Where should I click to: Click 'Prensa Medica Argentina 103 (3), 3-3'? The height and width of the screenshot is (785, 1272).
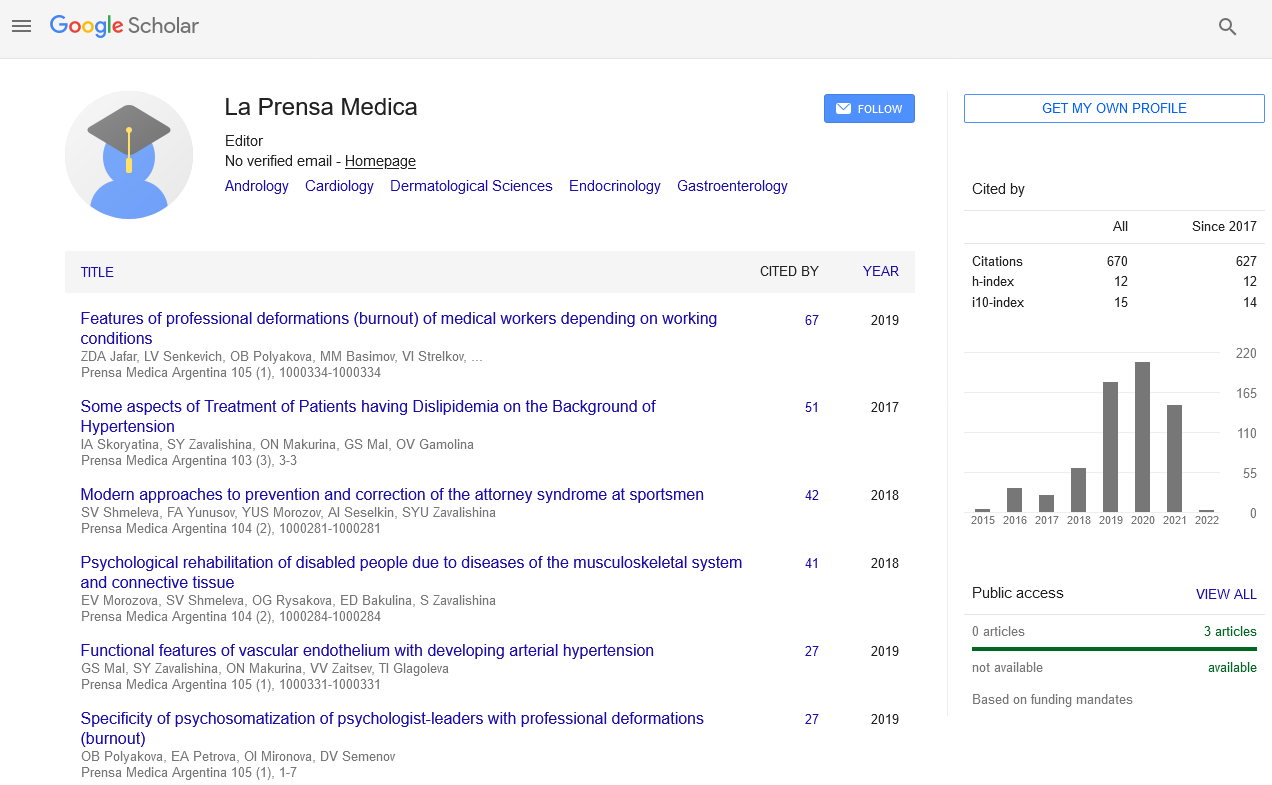(x=189, y=461)
